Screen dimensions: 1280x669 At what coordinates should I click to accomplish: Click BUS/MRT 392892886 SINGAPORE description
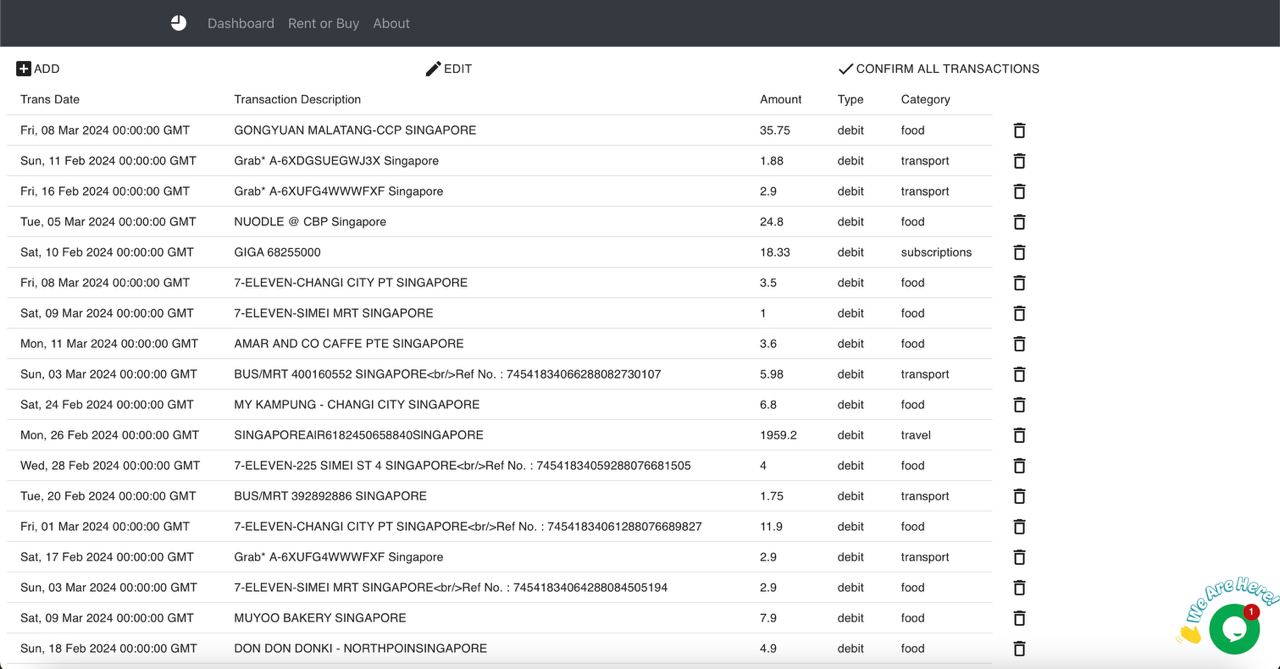[330, 496]
